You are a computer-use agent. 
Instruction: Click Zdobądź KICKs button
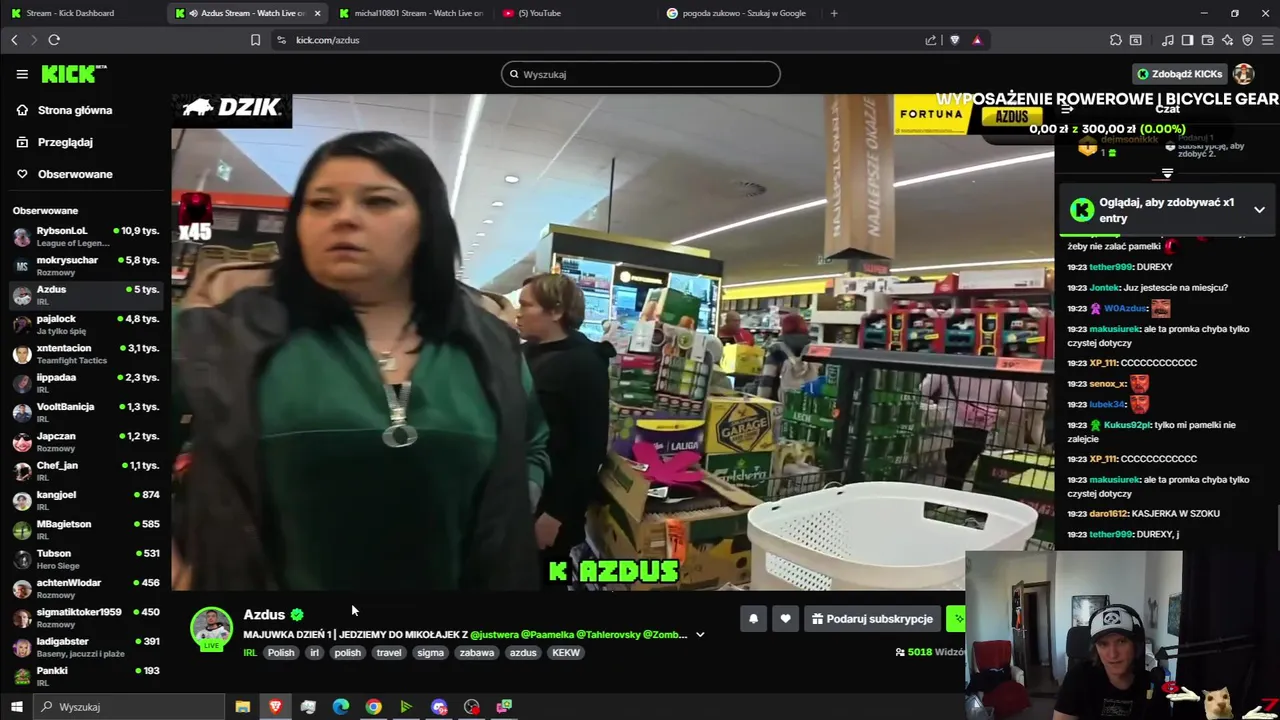(1179, 74)
